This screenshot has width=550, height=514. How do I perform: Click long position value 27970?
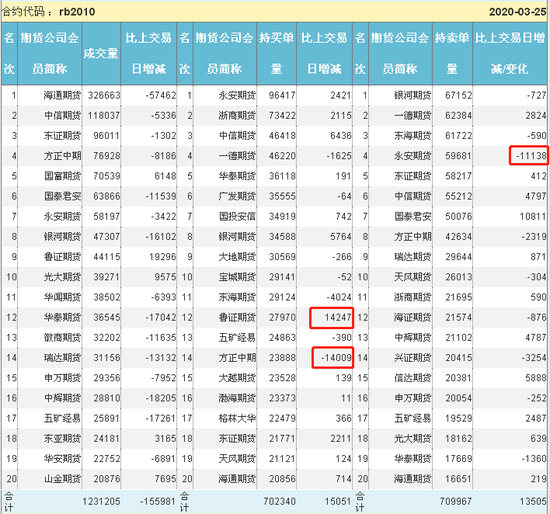[282, 318]
